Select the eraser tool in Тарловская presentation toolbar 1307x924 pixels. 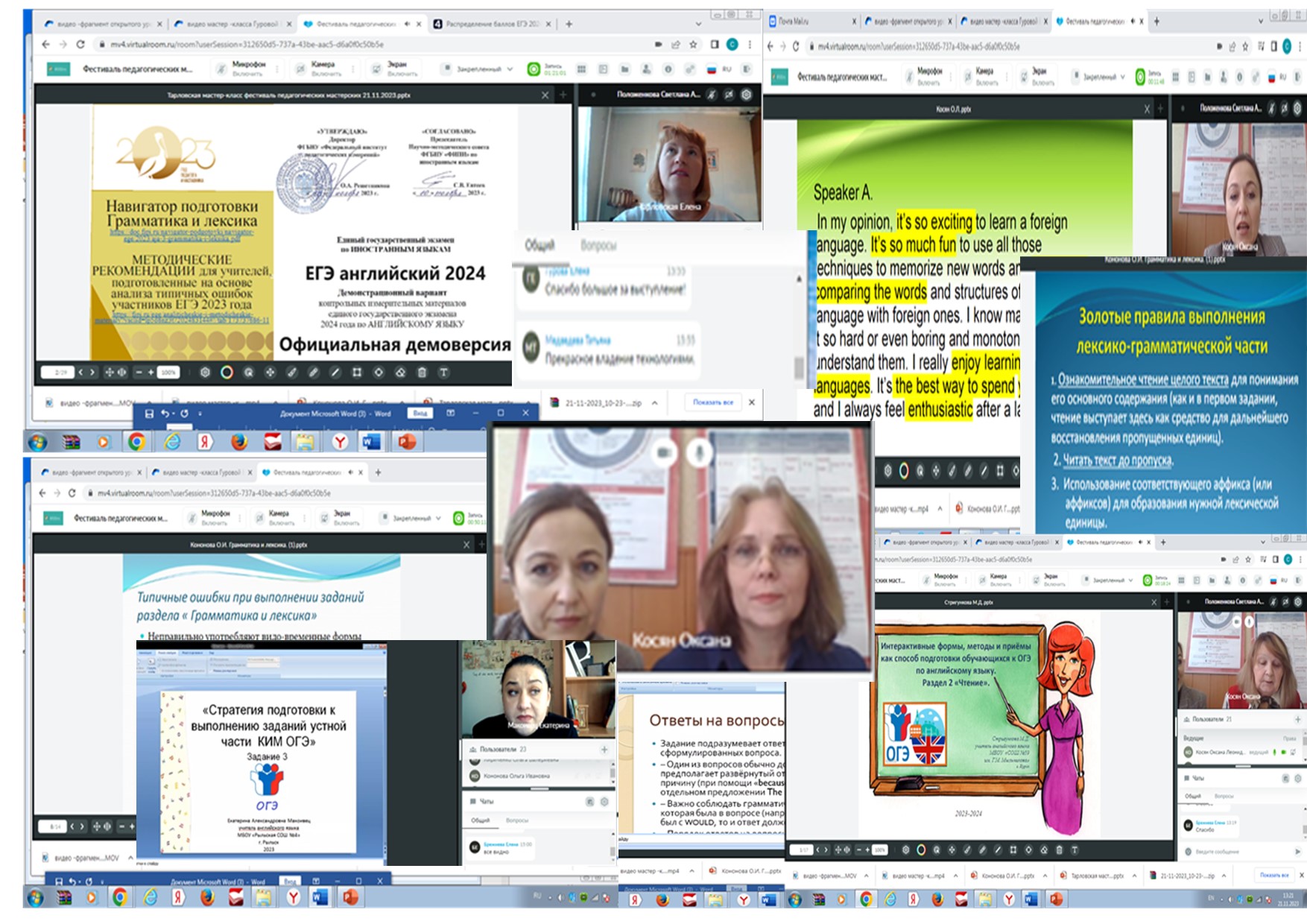click(399, 372)
